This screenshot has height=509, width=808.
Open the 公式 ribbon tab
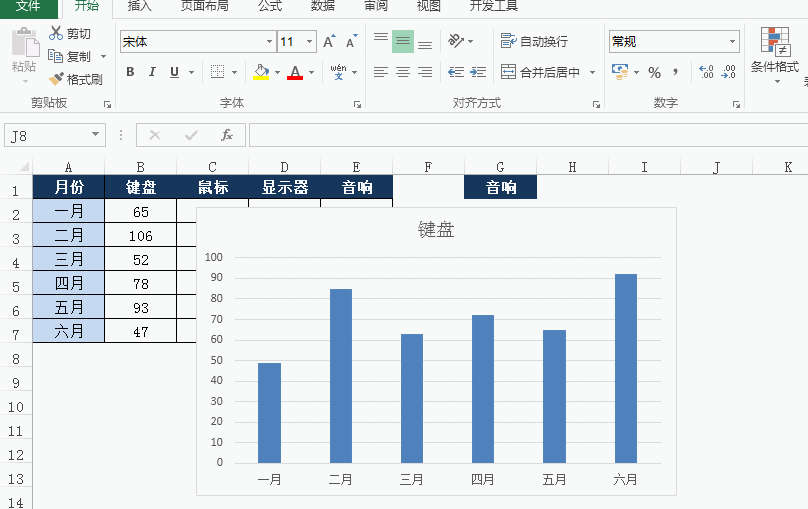point(270,6)
